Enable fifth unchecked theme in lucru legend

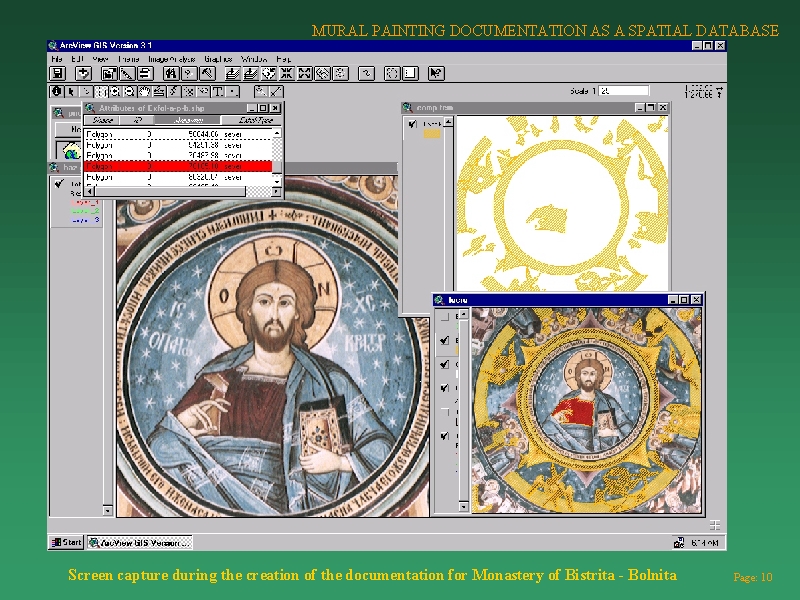point(444,412)
